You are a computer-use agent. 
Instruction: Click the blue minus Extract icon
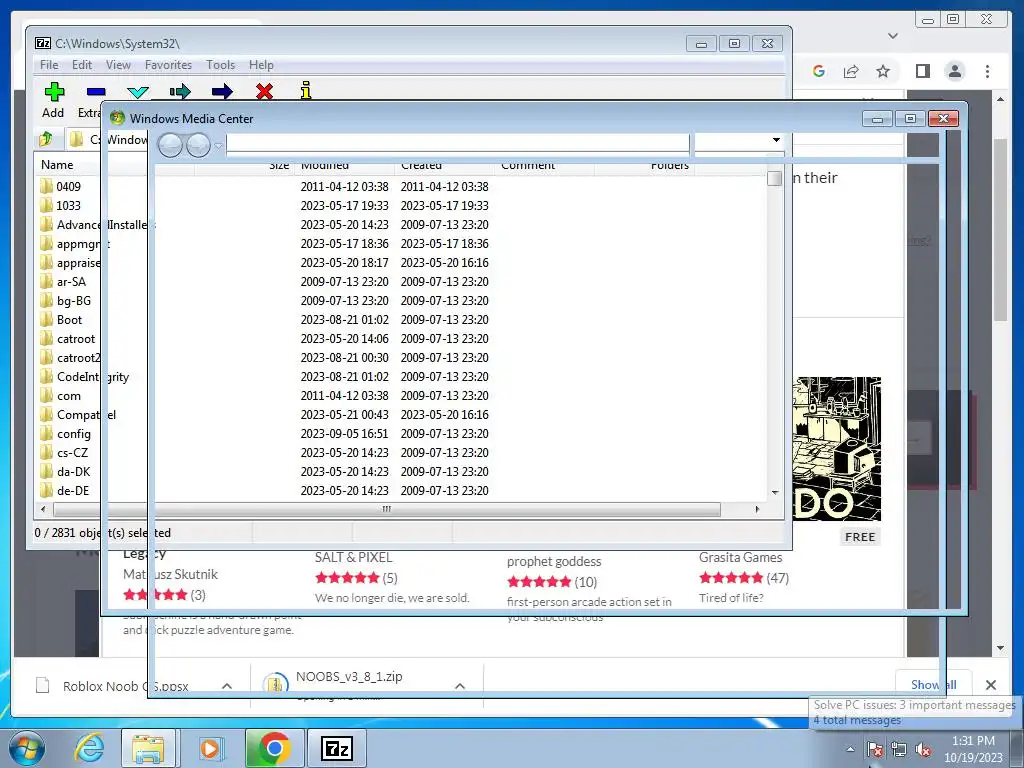click(x=95, y=91)
